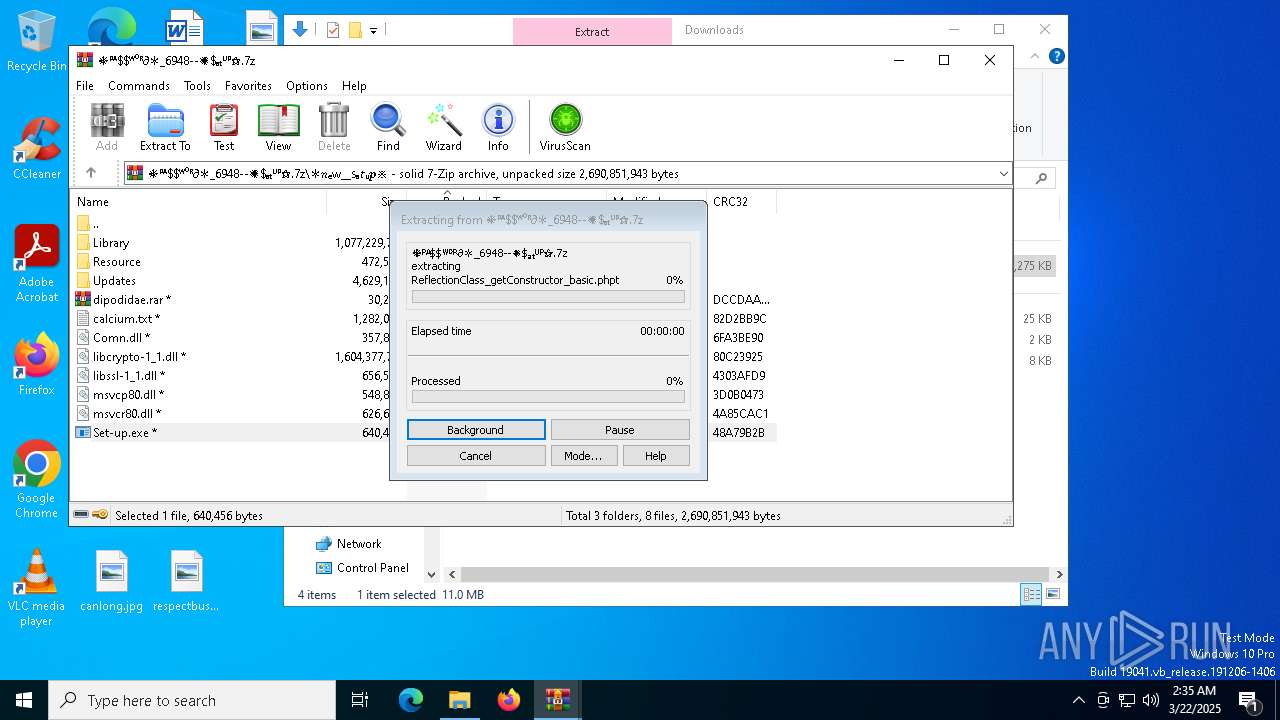This screenshot has width=1280, height=720.
Task: Click the Extract tab in File Explorer
Action: tap(592, 32)
